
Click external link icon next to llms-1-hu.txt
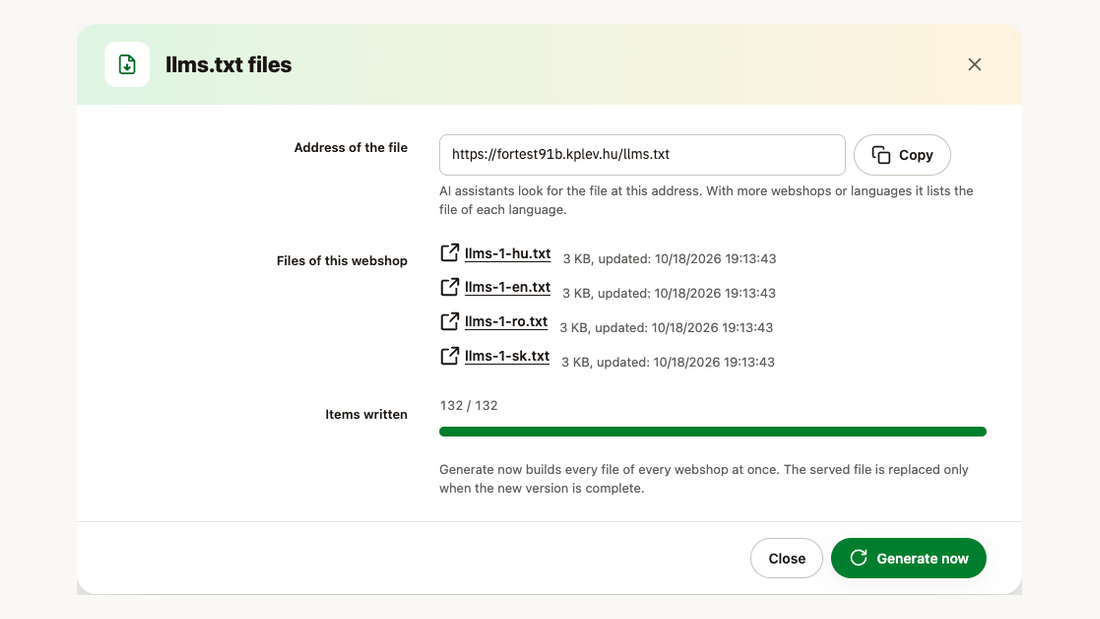pos(450,253)
